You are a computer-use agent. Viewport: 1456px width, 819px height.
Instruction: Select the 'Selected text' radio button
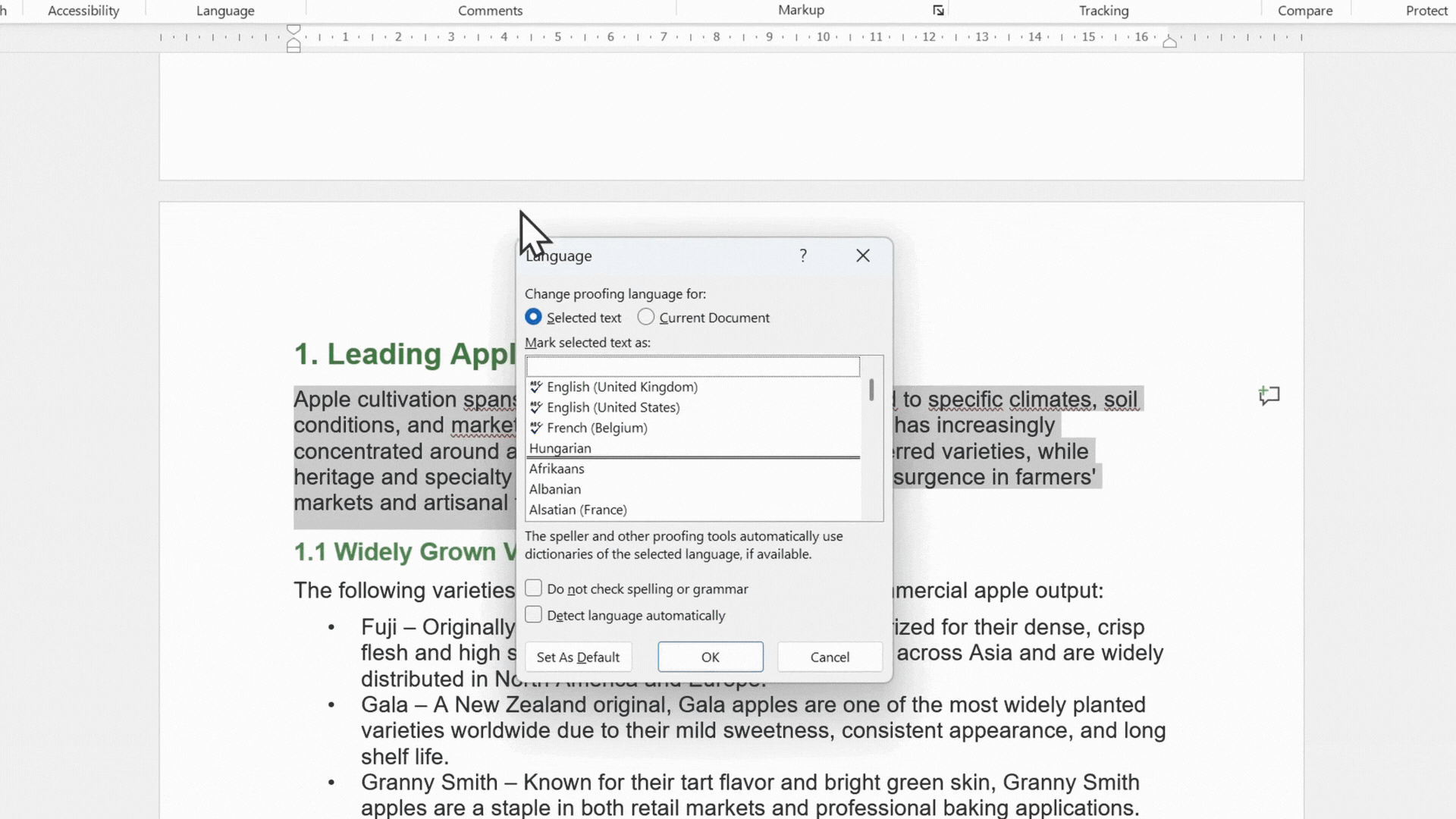pos(533,317)
